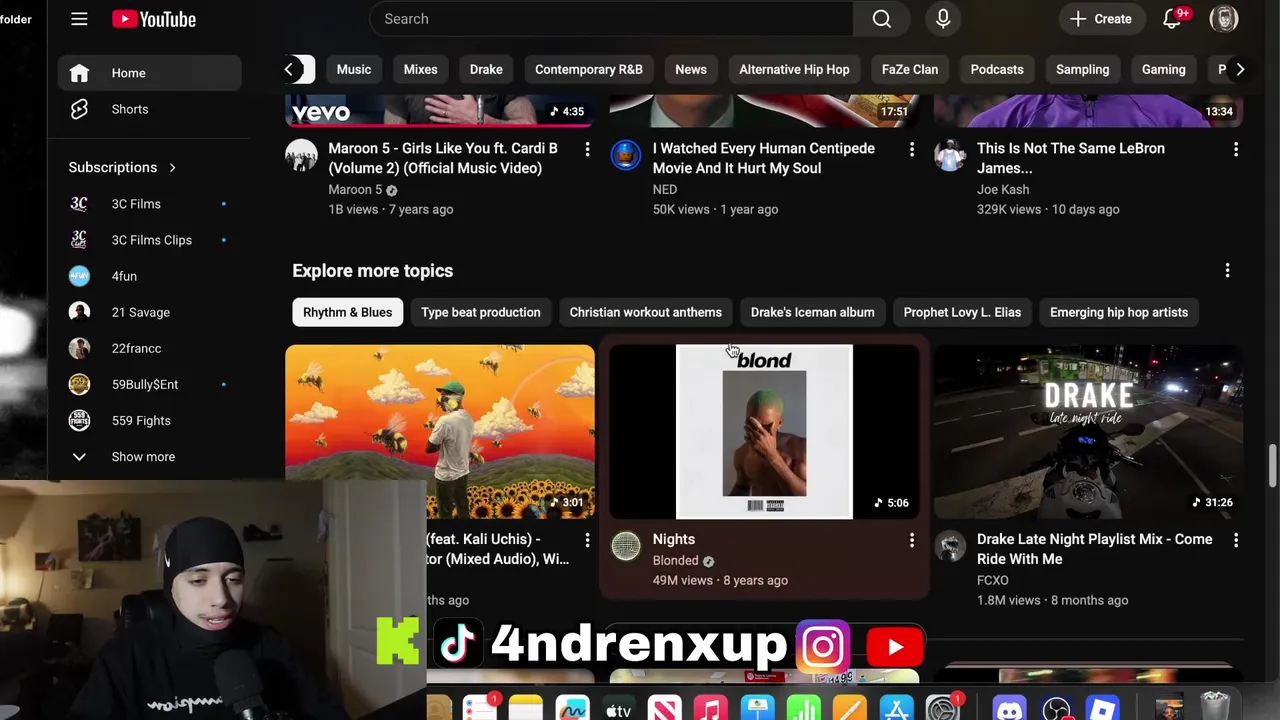Open Explore more topics options menu
This screenshot has height=720, width=1280.
(x=1227, y=271)
